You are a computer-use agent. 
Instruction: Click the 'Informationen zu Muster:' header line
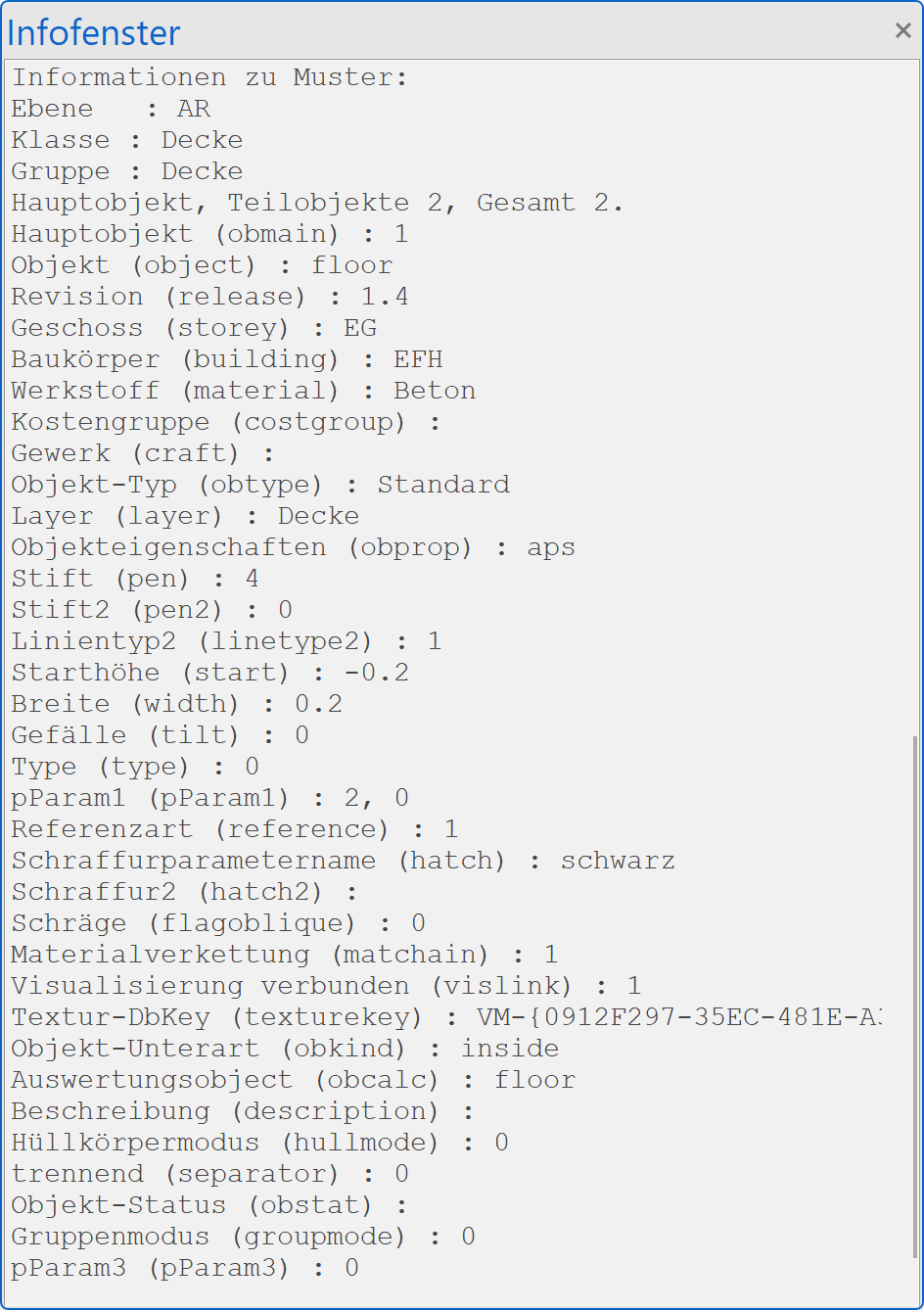click(209, 77)
